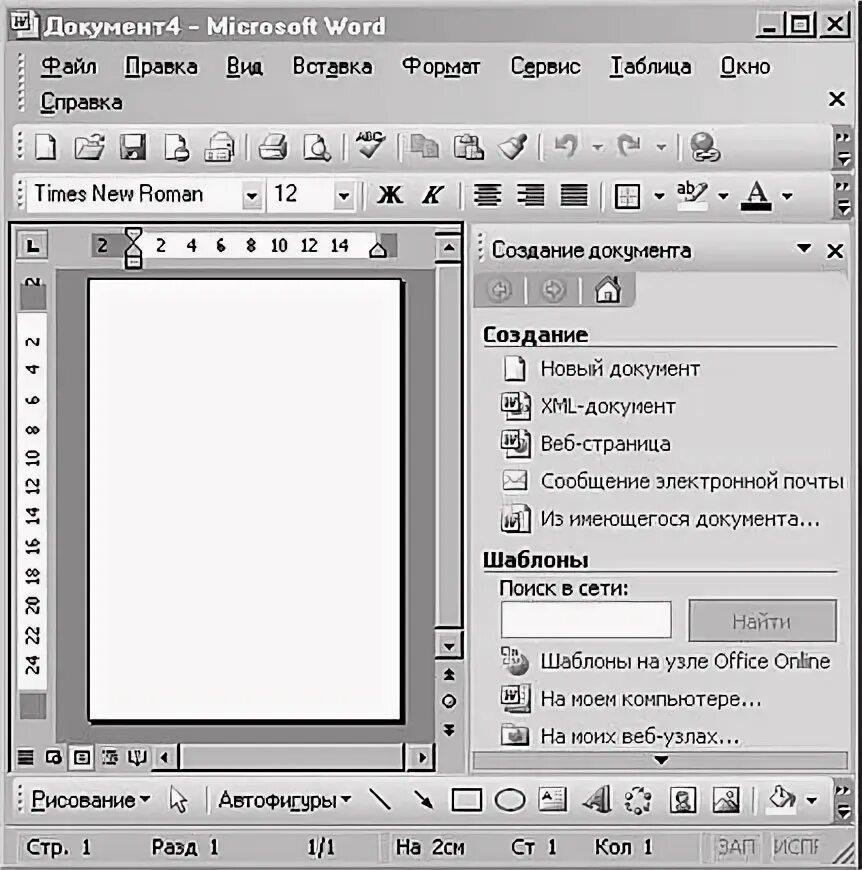Open the Формат menu

tap(442, 67)
